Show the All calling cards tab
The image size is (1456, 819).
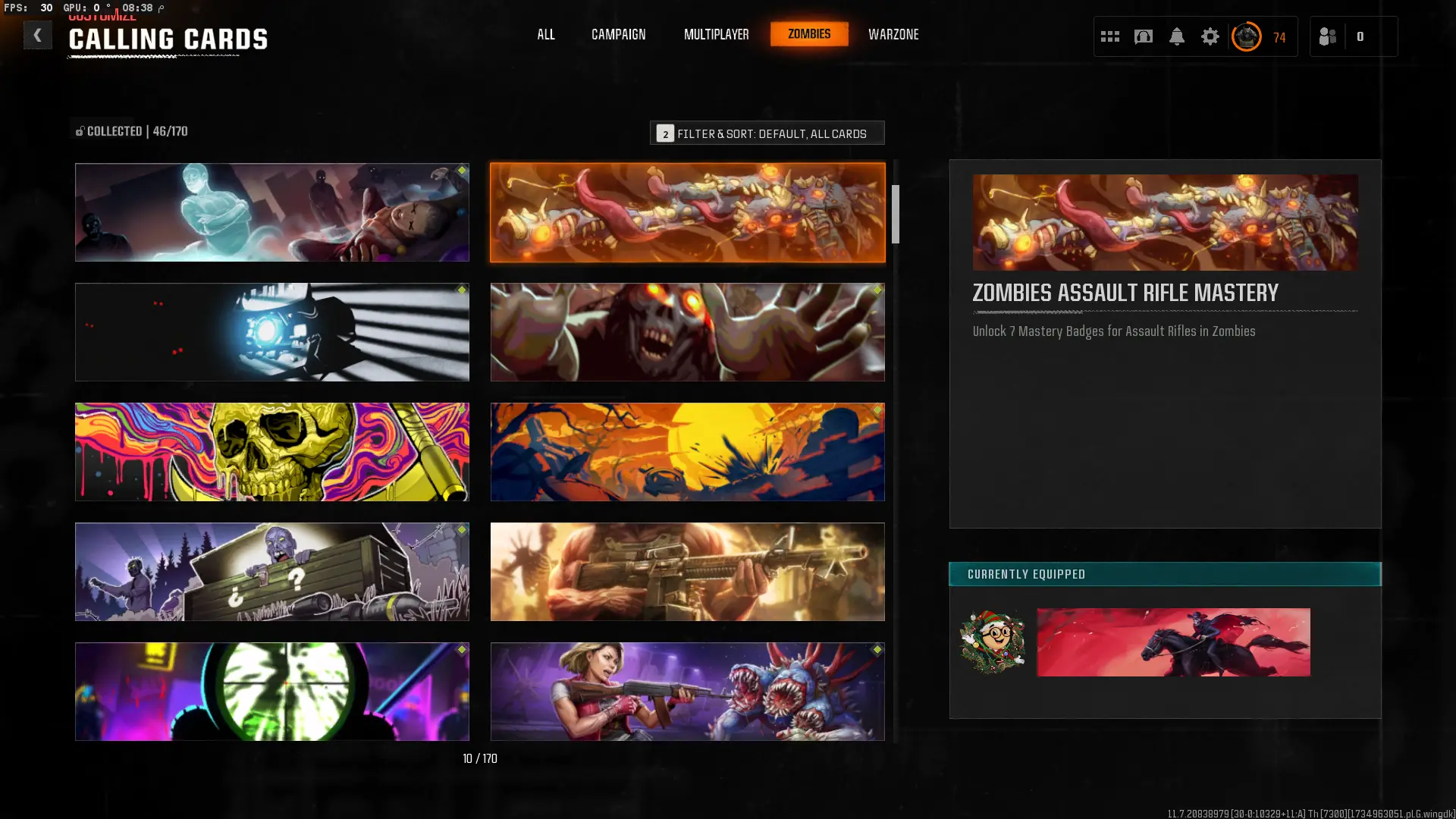(545, 35)
